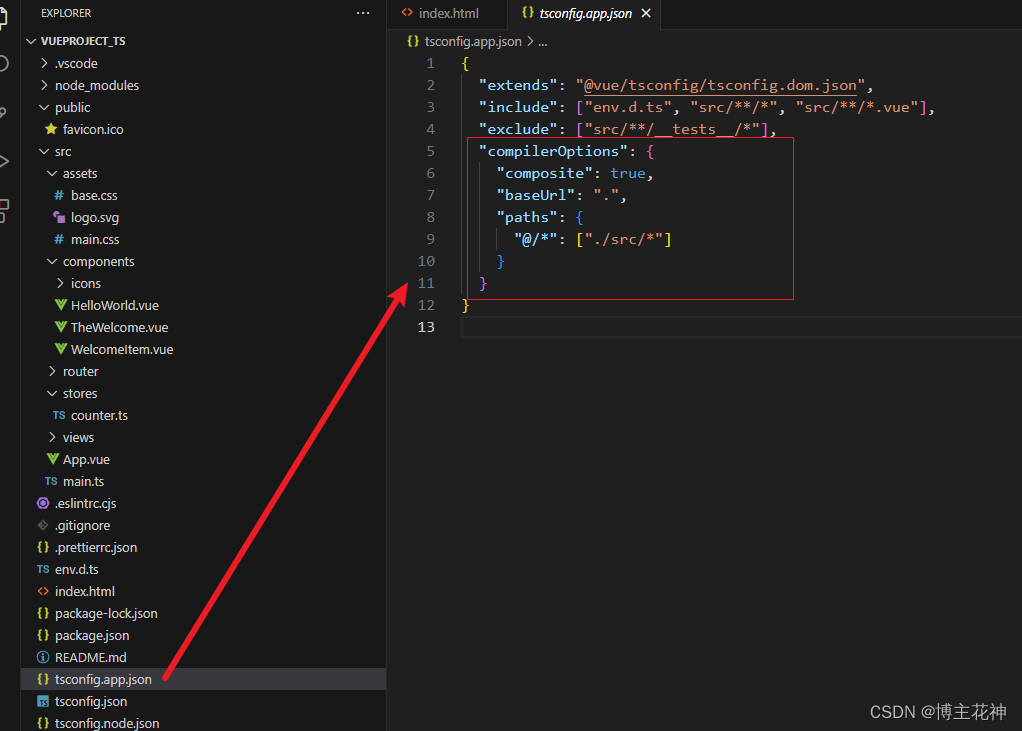This screenshot has width=1022, height=731.
Task: Collapse the src folder
Action: [x=44, y=151]
